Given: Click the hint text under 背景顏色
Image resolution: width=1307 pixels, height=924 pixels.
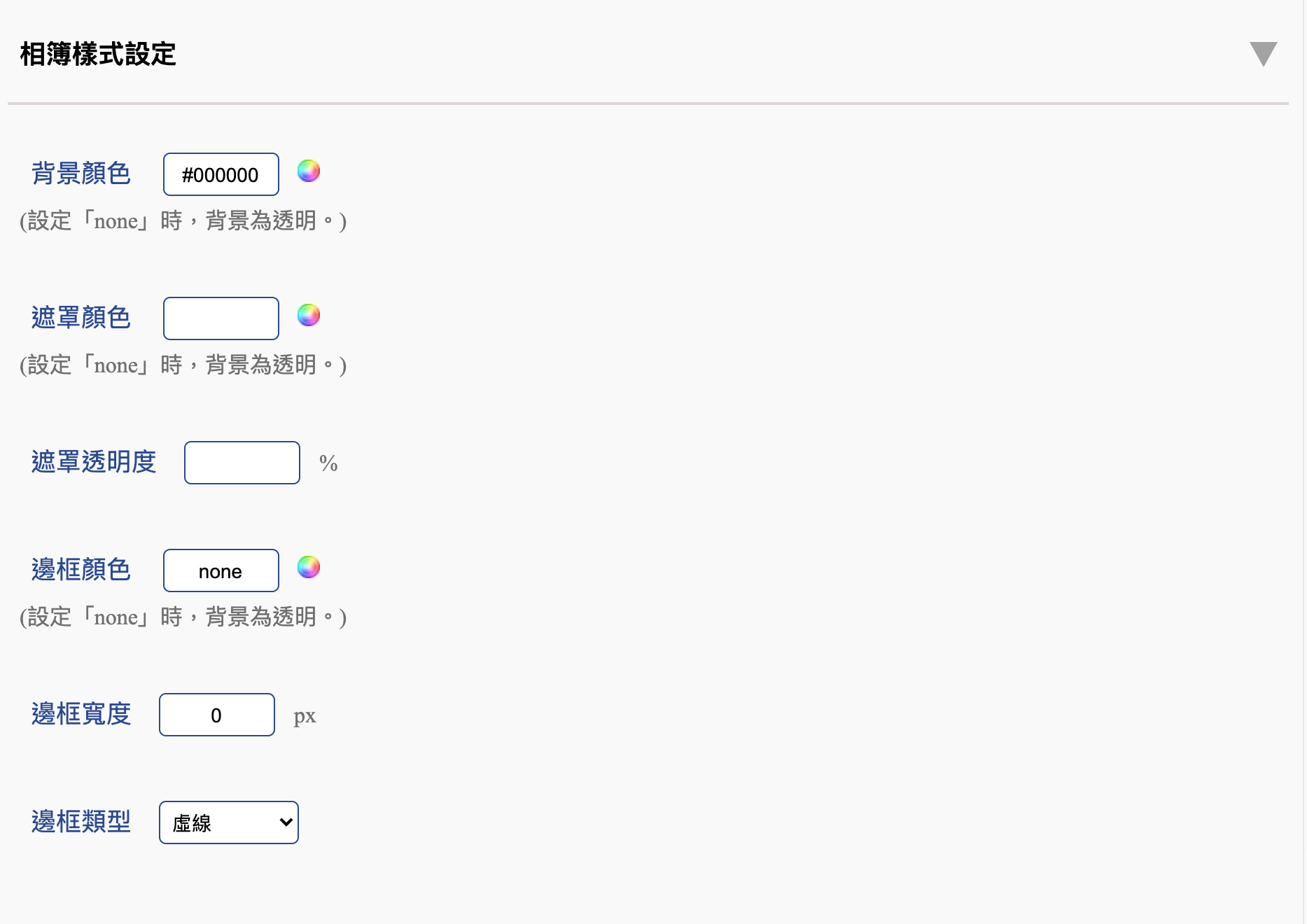Looking at the screenshot, I should coord(183,221).
